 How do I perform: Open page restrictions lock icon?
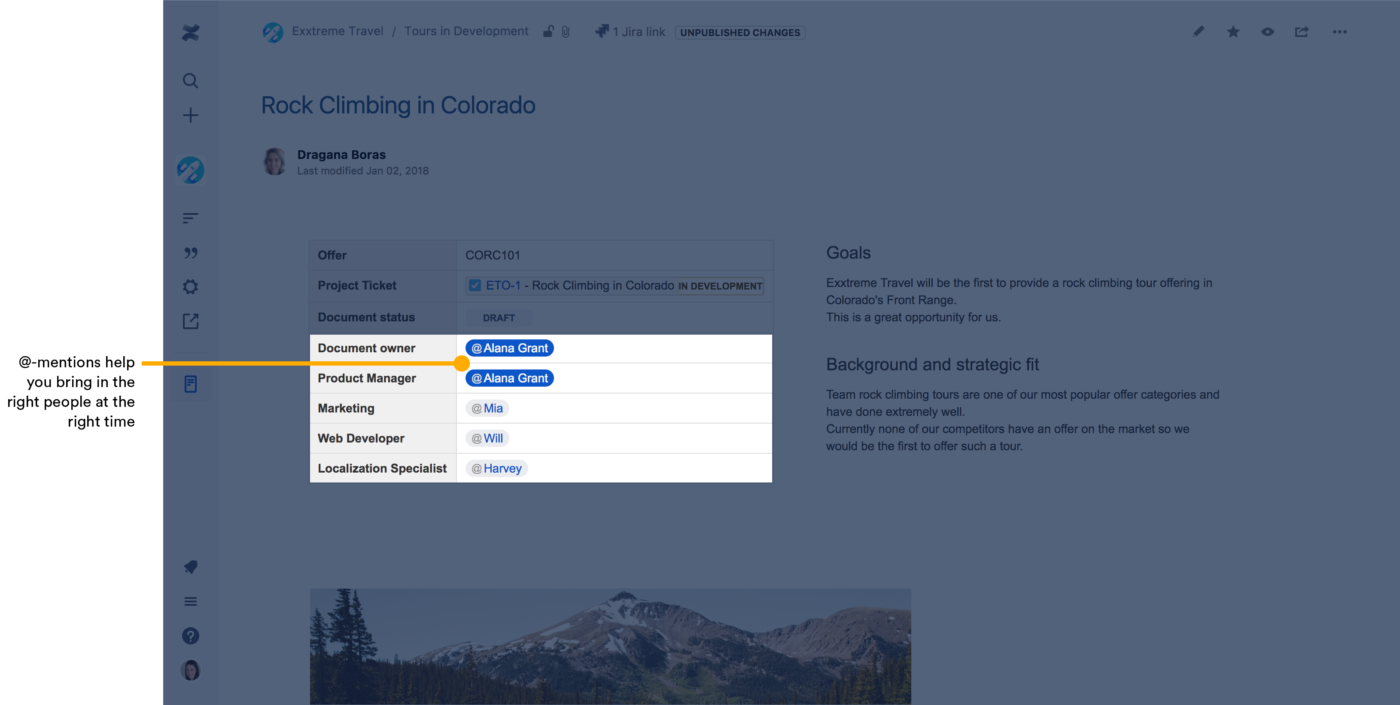(x=548, y=32)
